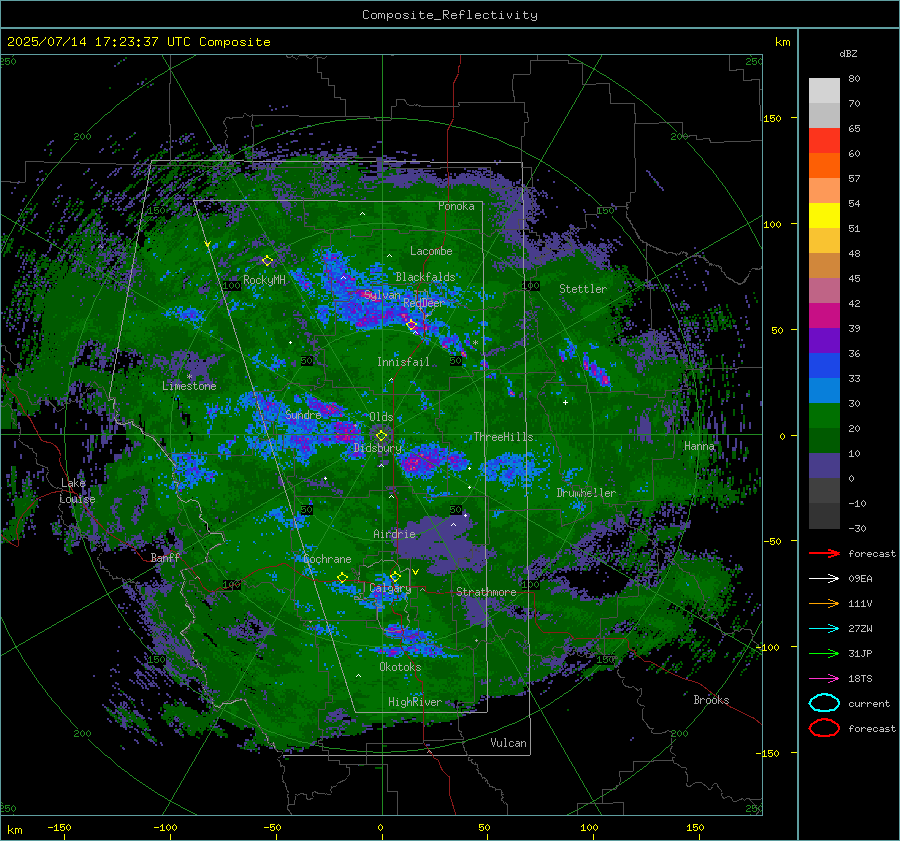Click the magenta 18TS arrow legend icon
900x841 pixels.
(824, 679)
